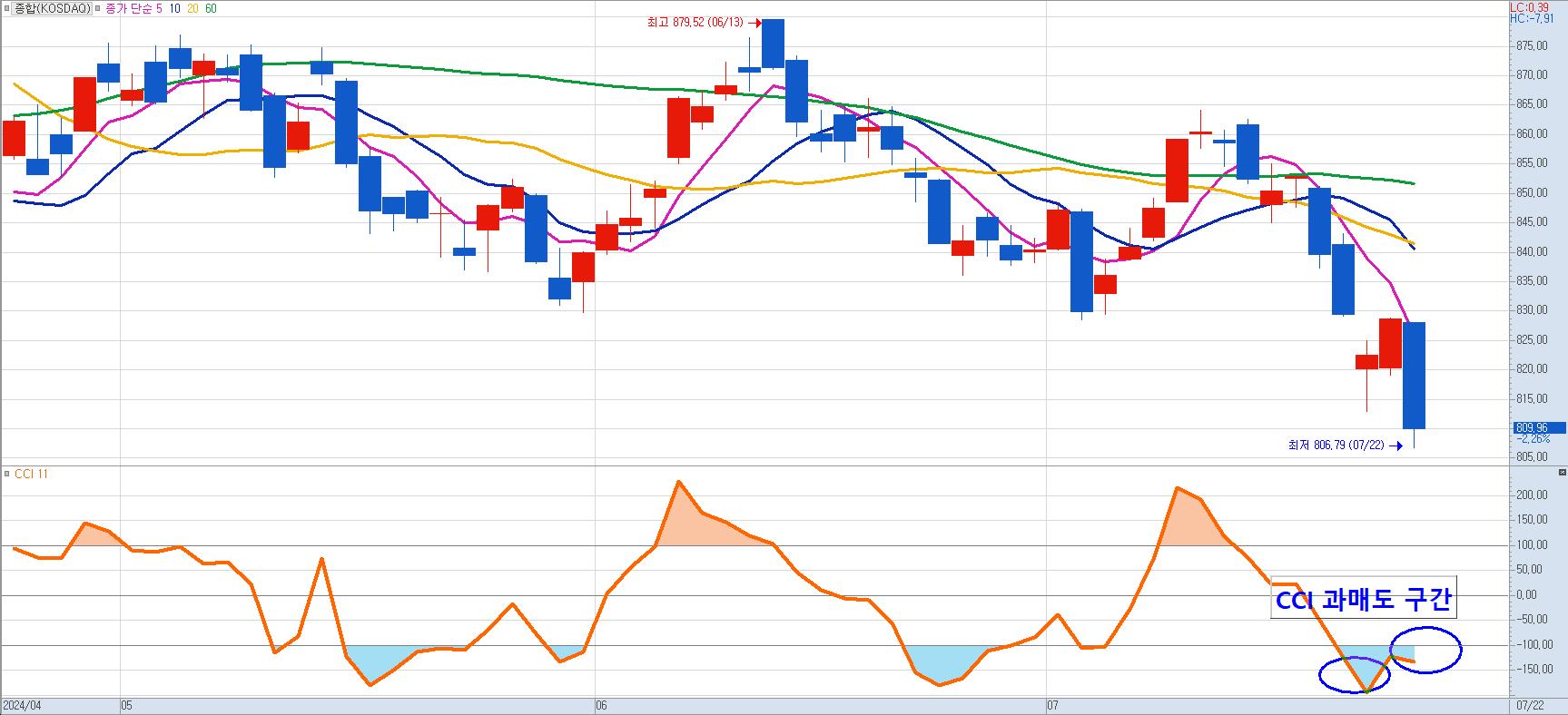This screenshot has width=1568, height=715.
Task: Click the -2.26% change value
Action: click(x=1533, y=438)
